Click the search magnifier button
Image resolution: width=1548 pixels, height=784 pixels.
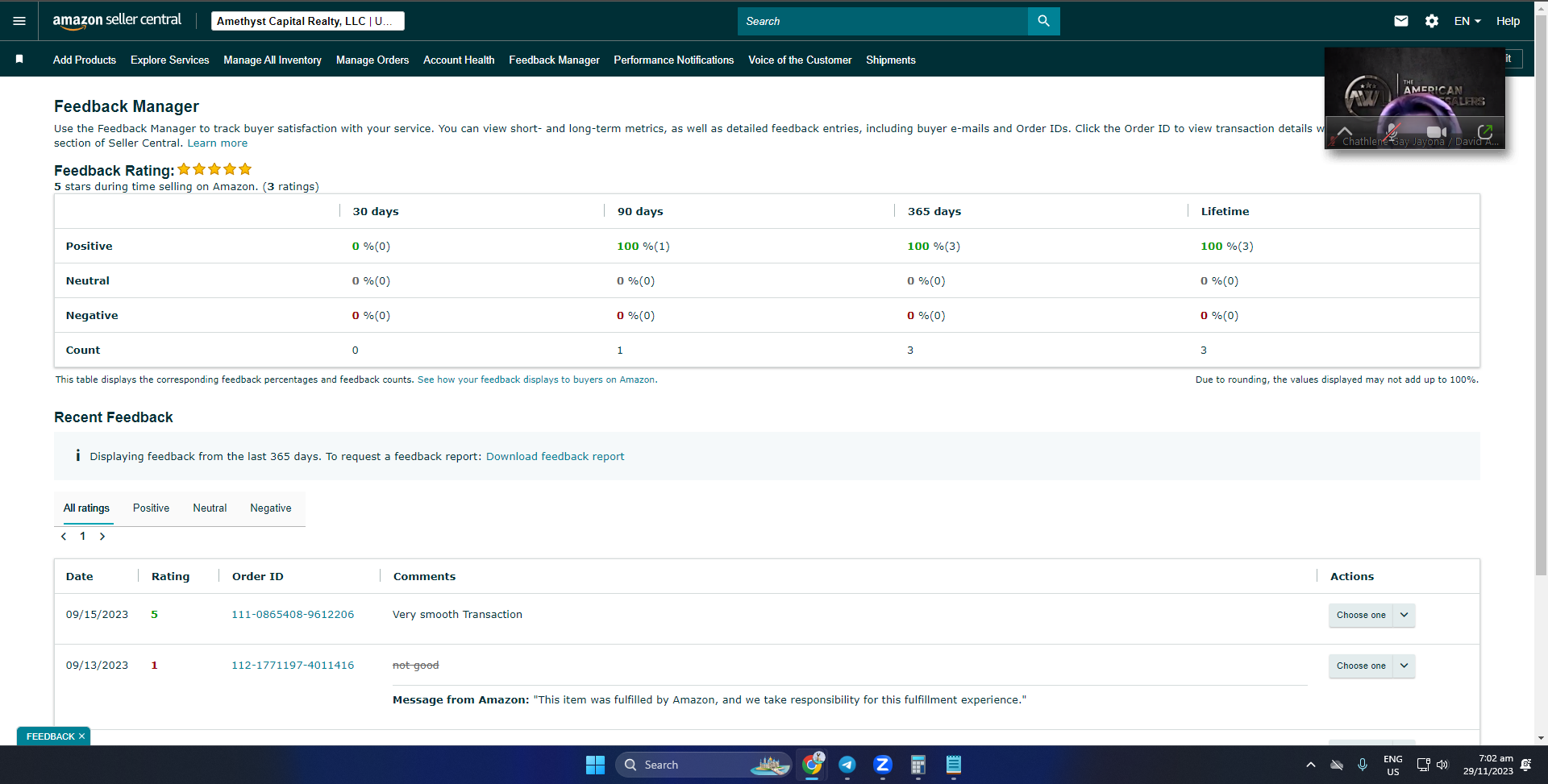click(x=1043, y=21)
